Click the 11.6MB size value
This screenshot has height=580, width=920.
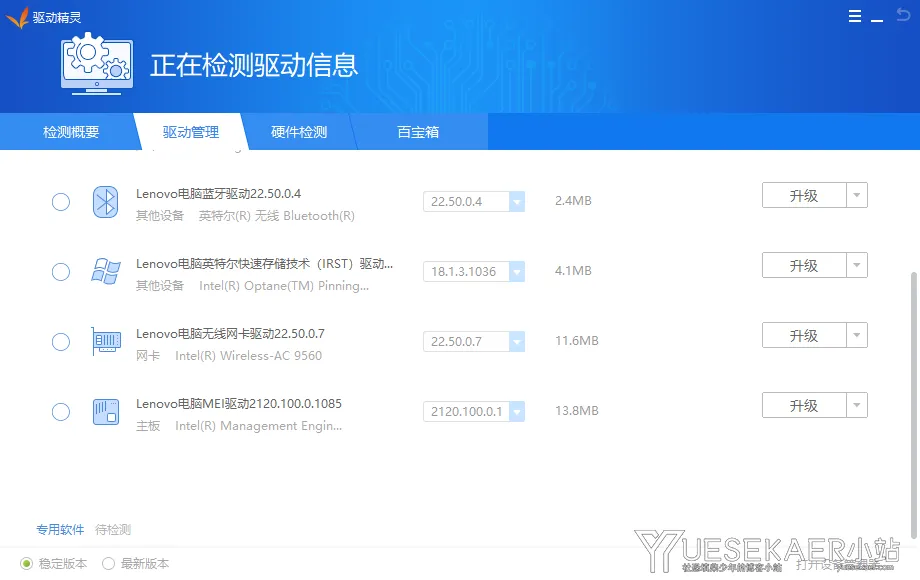pos(577,341)
